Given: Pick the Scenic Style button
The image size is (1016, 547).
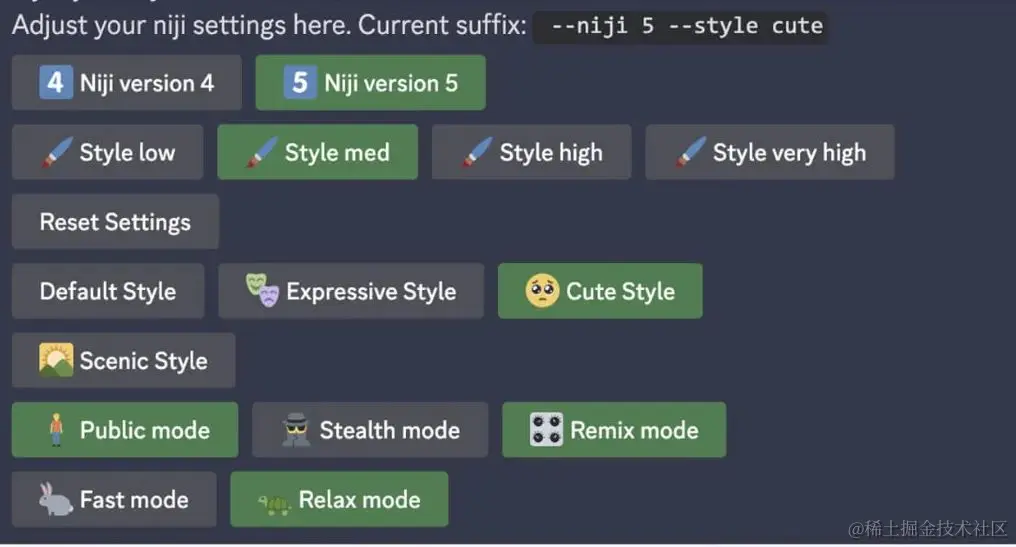Looking at the screenshot, I should 124,360.
